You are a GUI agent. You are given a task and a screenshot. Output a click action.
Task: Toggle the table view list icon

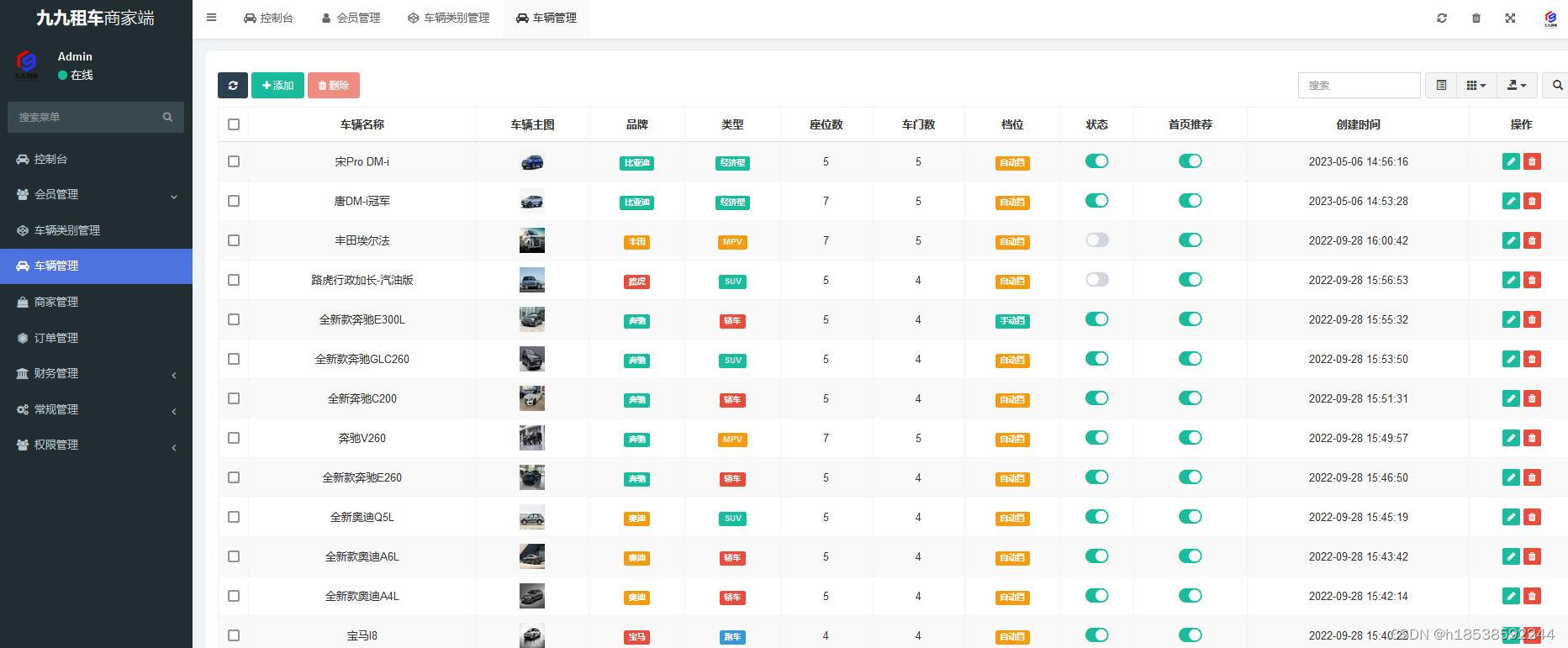(x=1441, y=85)
